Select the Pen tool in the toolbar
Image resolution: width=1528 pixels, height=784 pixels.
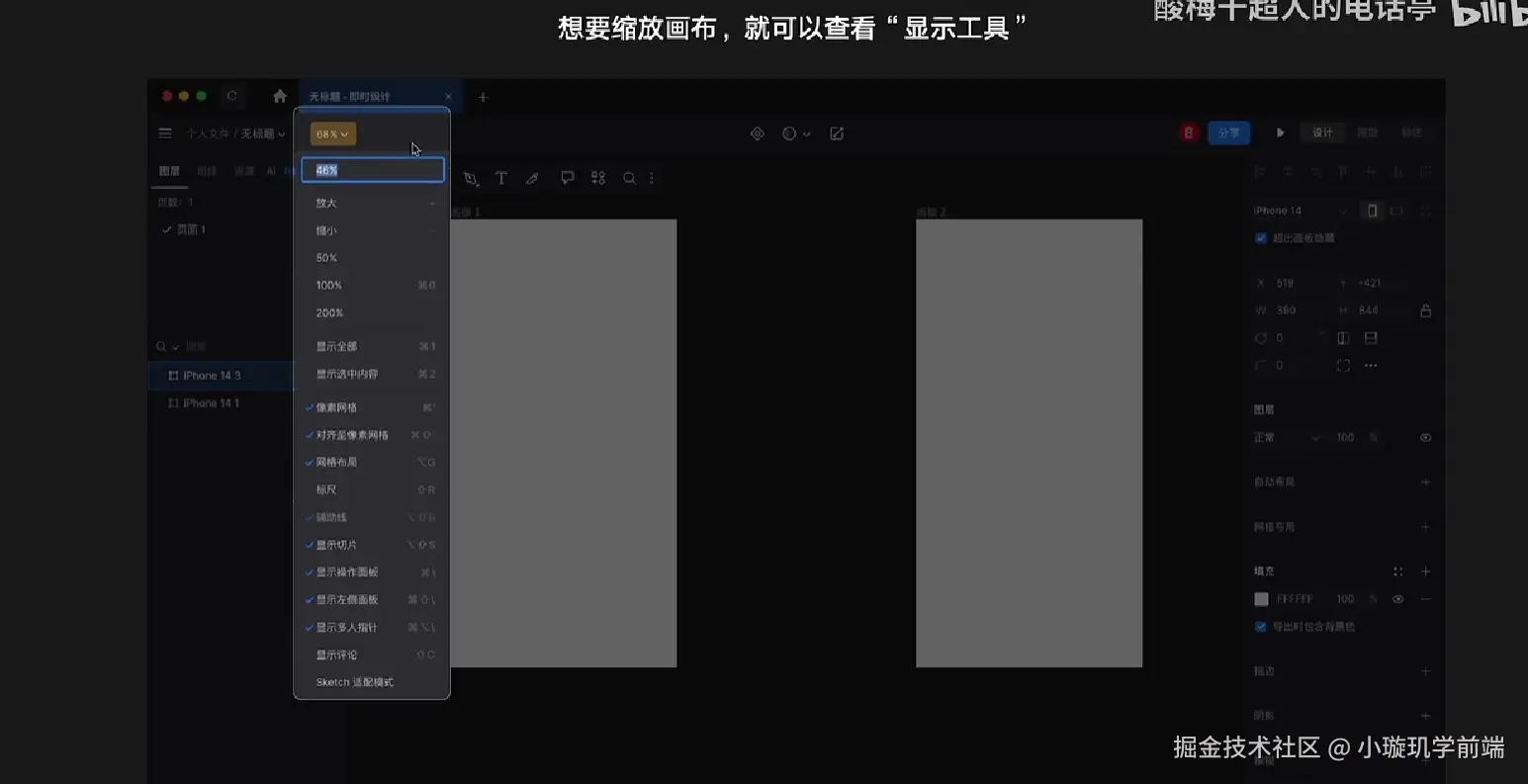pyautogui.click(x=471, y=178)
